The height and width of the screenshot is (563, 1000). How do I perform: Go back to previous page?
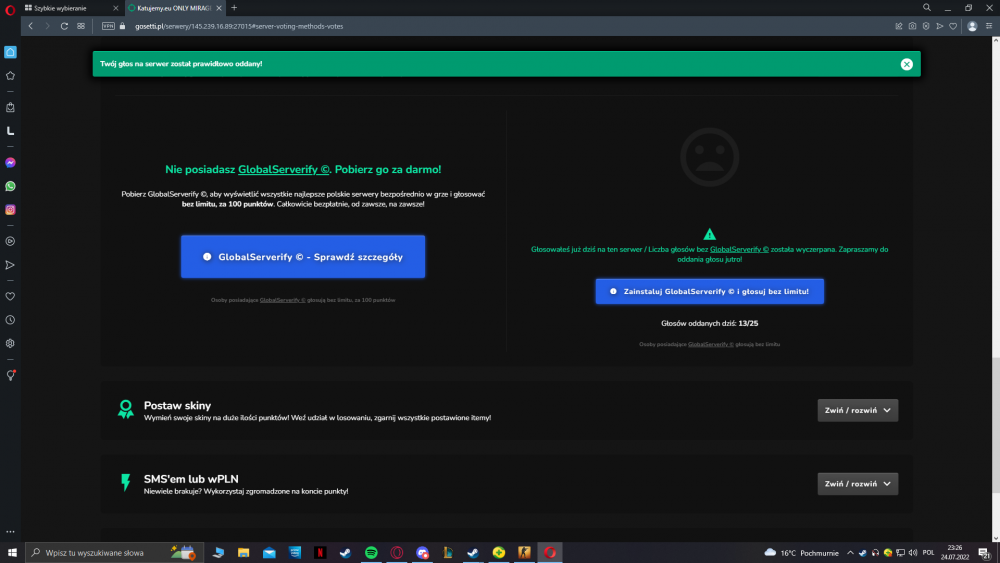click(x=30, y=26)
